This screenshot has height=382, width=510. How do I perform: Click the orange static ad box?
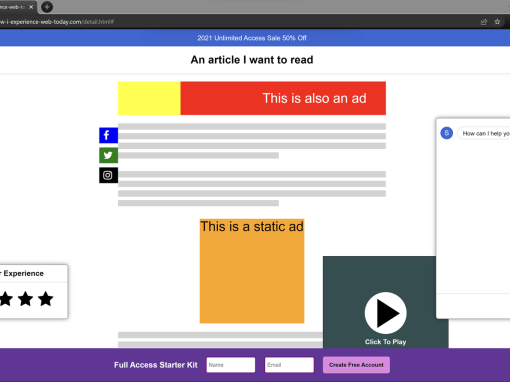pyautogui.click(x=252, y=271)
